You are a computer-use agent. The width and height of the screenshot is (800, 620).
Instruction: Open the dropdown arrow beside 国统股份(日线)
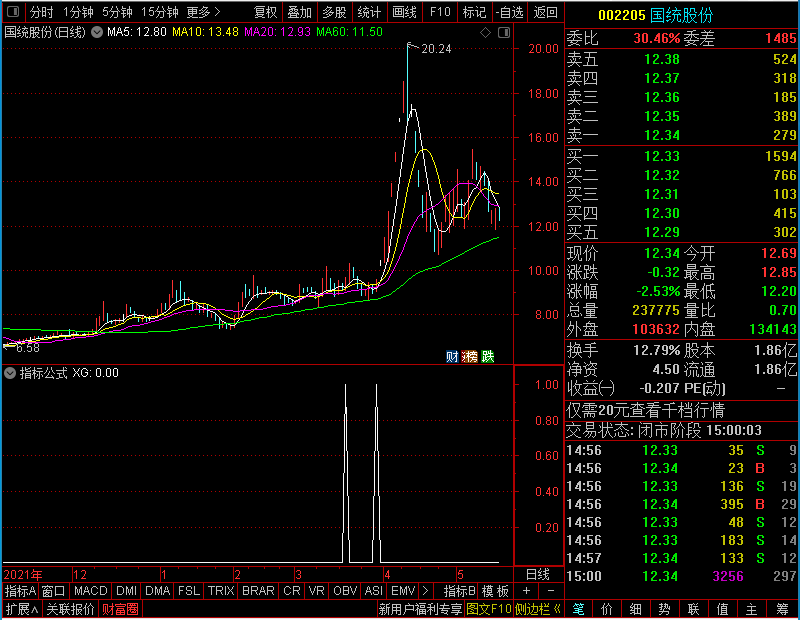pos(97,32)
